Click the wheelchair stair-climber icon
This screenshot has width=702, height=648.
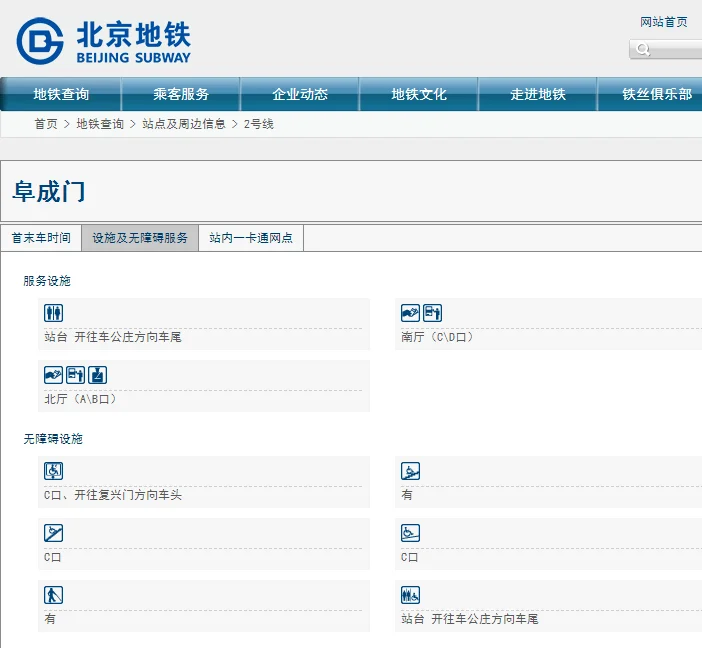410,471
